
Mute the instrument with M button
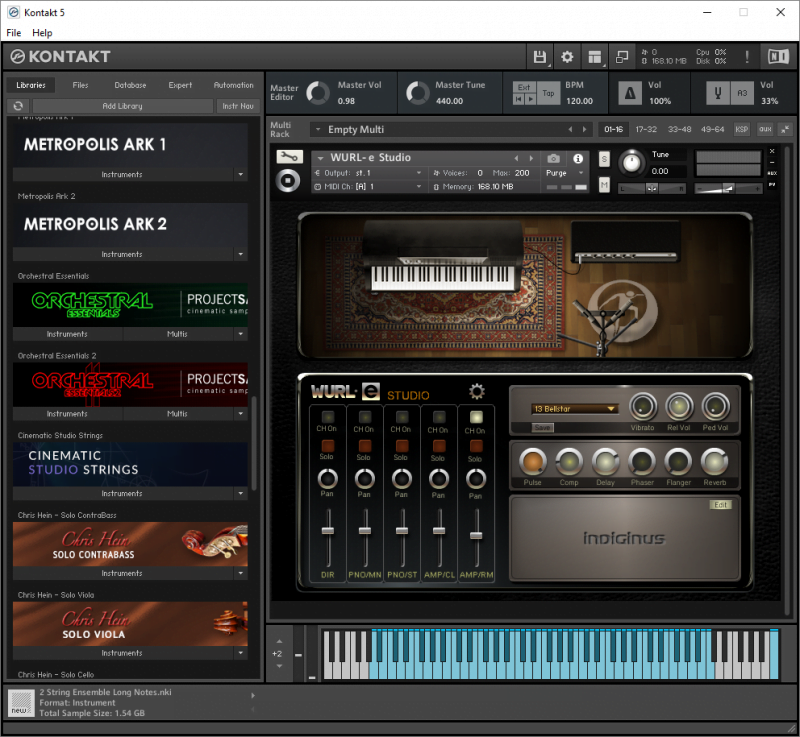(604, 185)
